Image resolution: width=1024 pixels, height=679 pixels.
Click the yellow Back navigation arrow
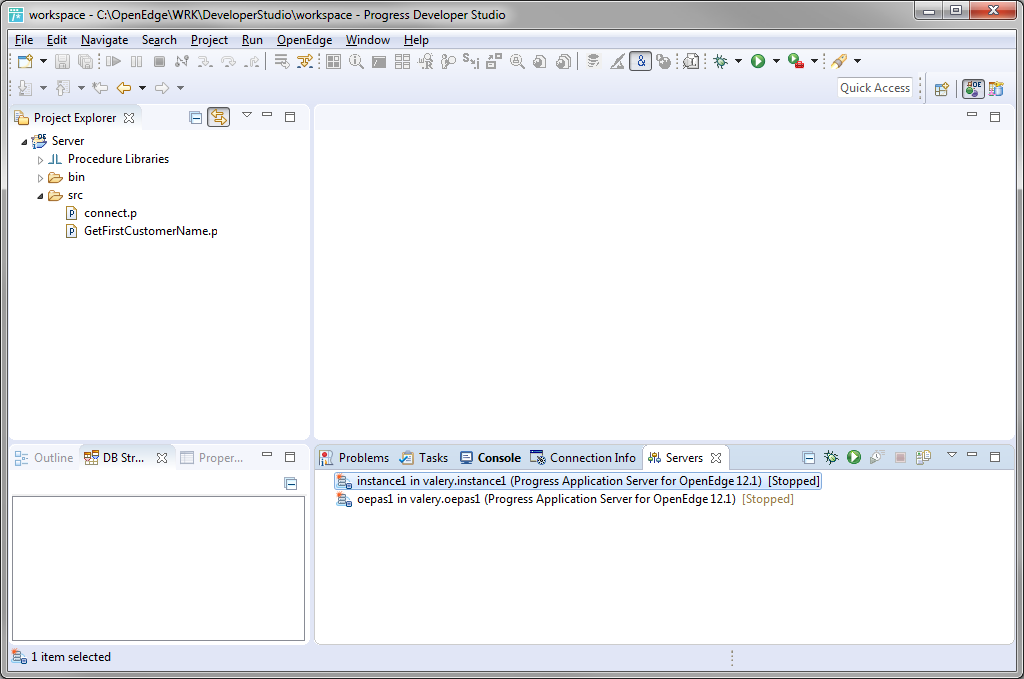(x=123, y=87)
